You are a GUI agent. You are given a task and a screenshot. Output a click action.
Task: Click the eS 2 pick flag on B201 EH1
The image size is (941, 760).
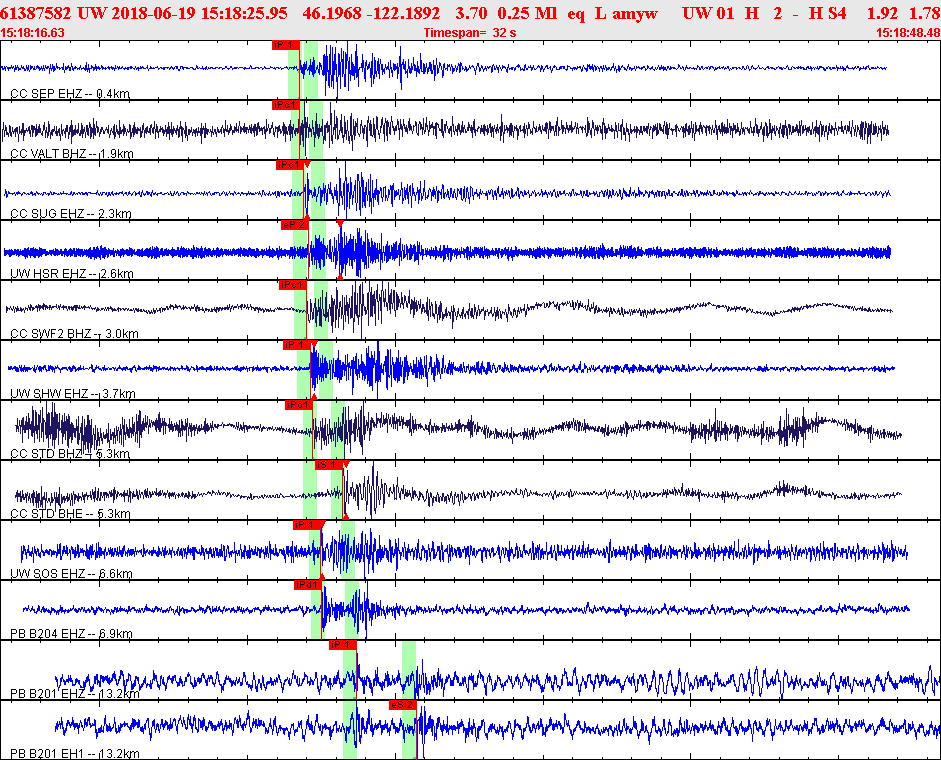pyautogui.click(x=401, y=705)
